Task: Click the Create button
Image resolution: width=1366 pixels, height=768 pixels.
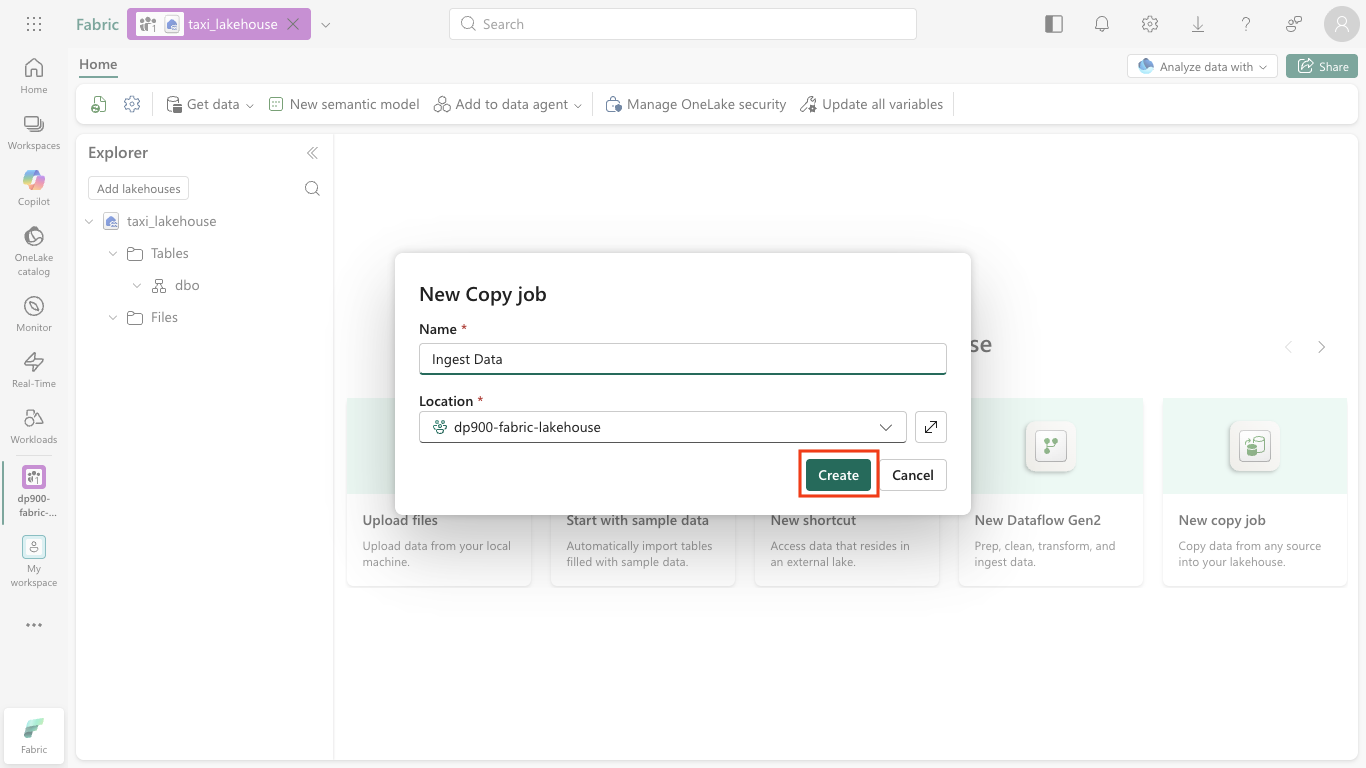Action: pyautogui.click(x=838, y=475)
